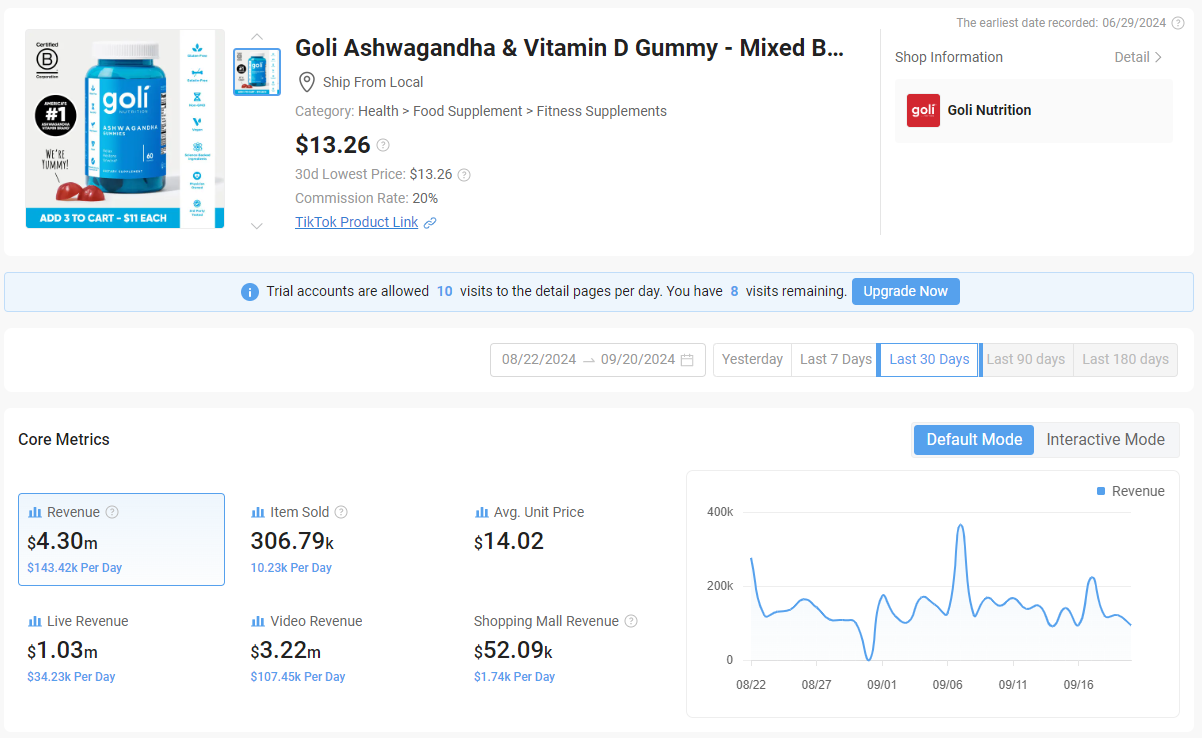This screenshot has width=1202, height=738.
Task: Click the Commission Rate: 20% text
Action: tap(366, 198)
